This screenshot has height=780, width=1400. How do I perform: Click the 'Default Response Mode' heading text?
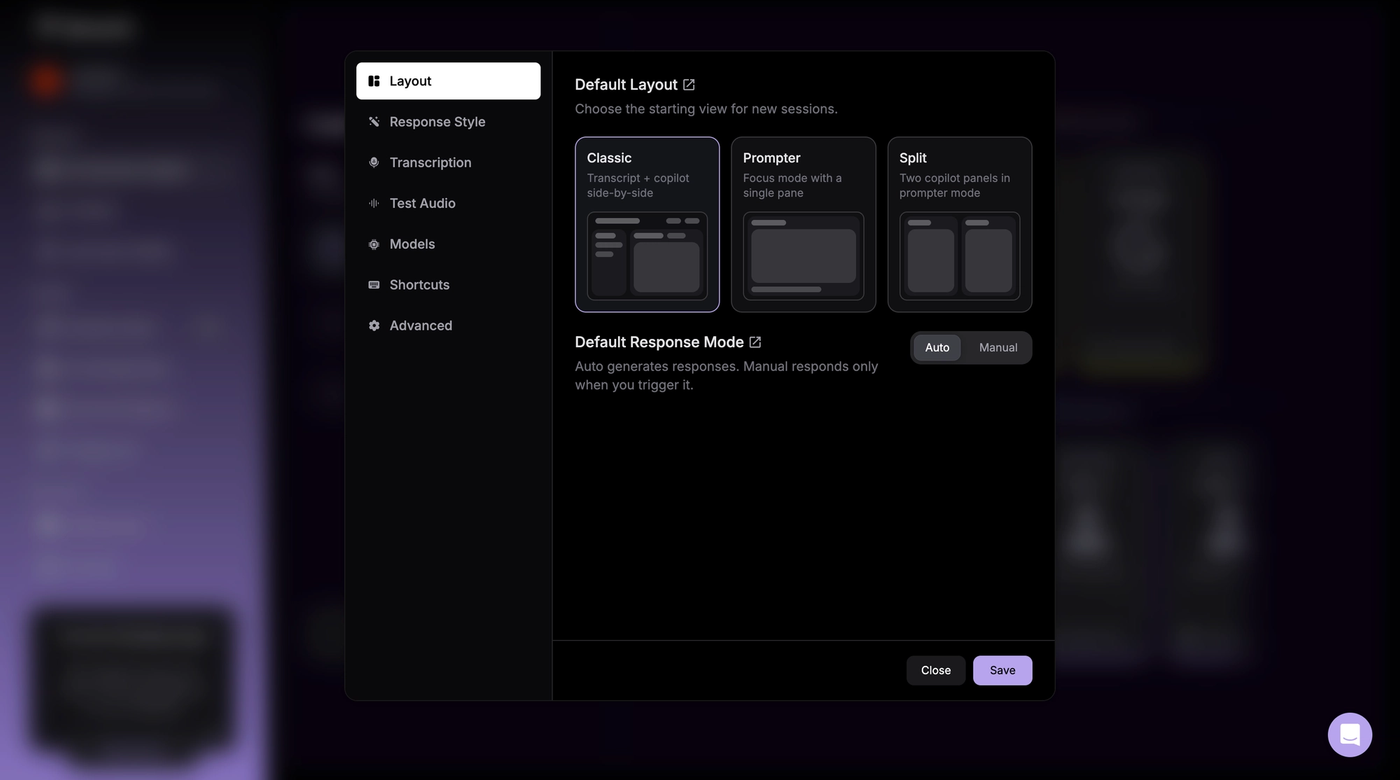(x=659, y=342)
